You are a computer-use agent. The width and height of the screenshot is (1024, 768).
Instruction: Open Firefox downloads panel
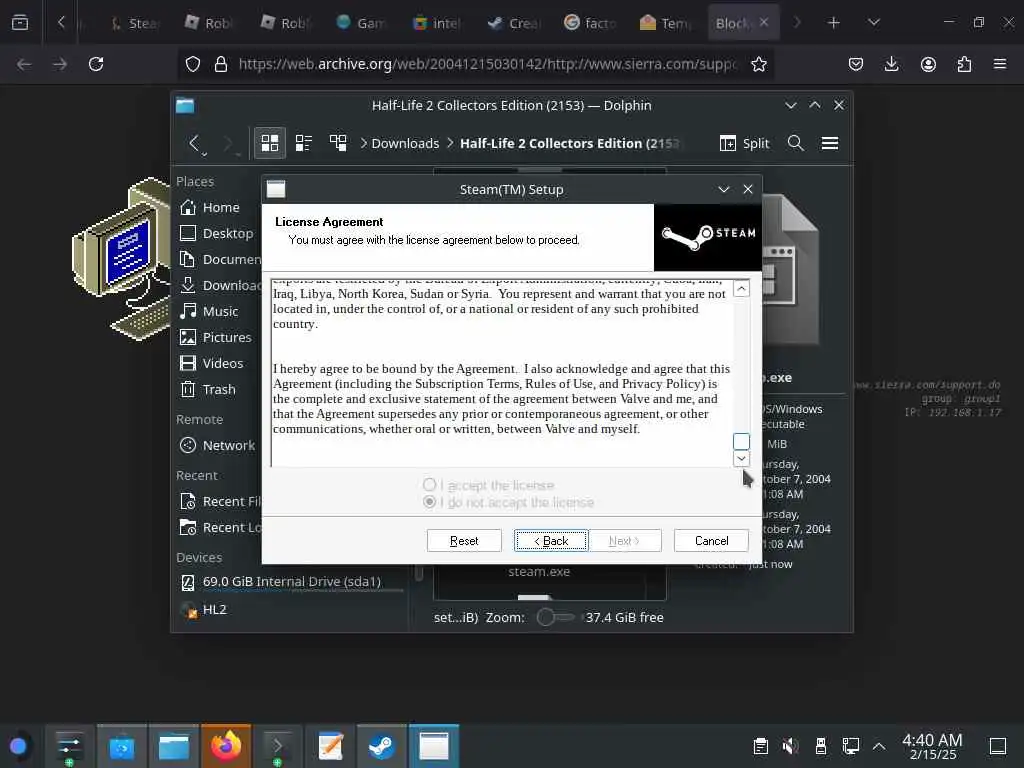[891, 64]
